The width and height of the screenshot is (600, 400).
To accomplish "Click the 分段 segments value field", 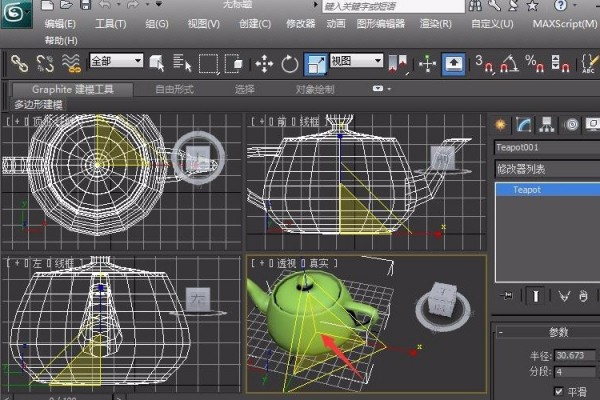I will [x=575, y=372].
